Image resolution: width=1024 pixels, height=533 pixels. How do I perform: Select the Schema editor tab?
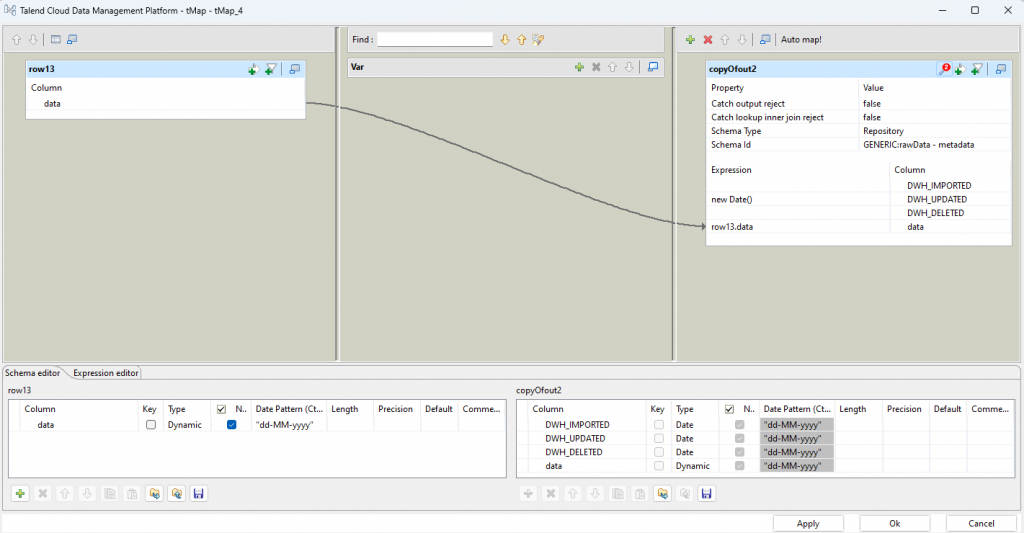[x=33, y=373]
